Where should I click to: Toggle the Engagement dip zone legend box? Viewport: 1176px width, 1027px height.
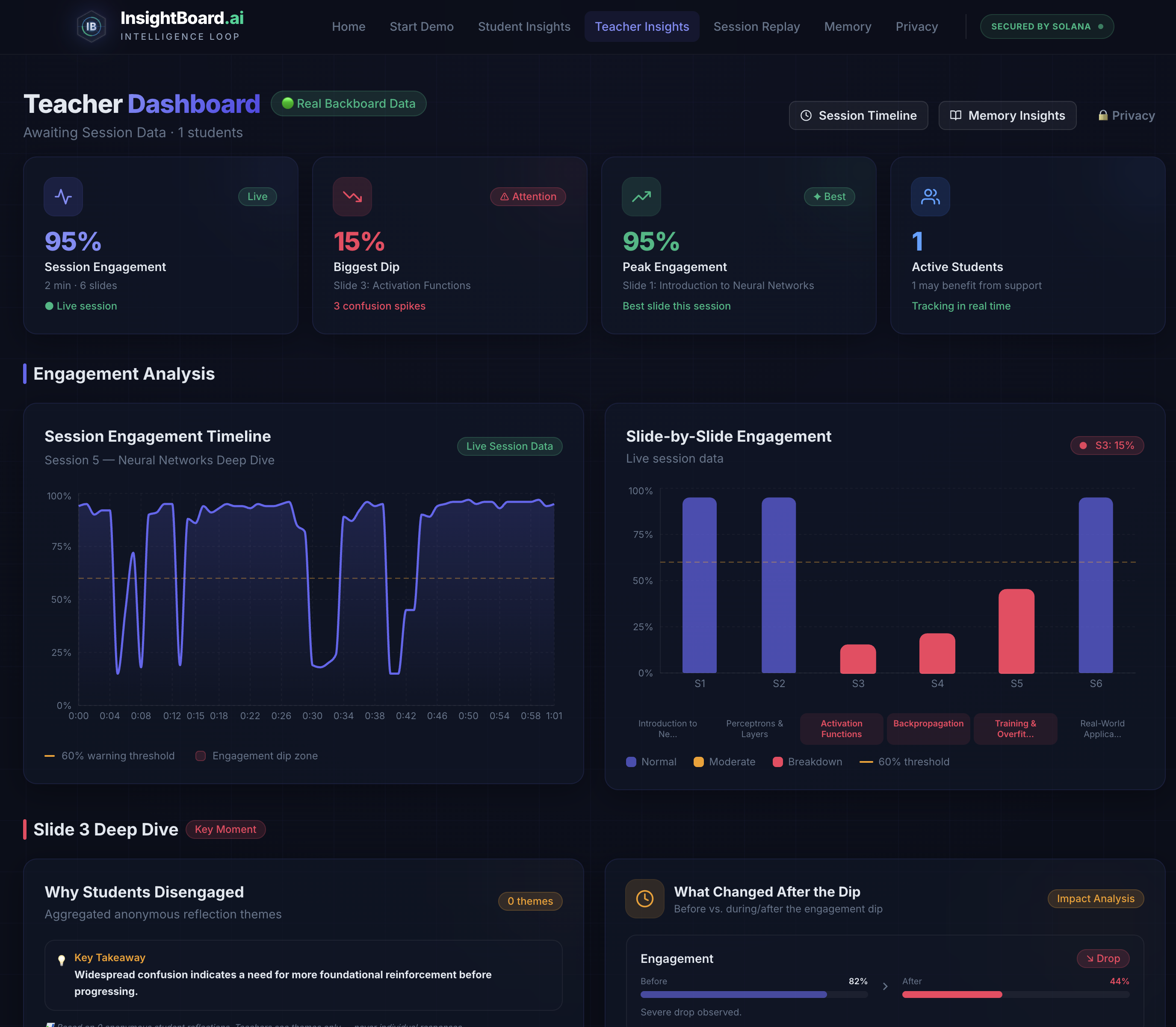[201, 755]
